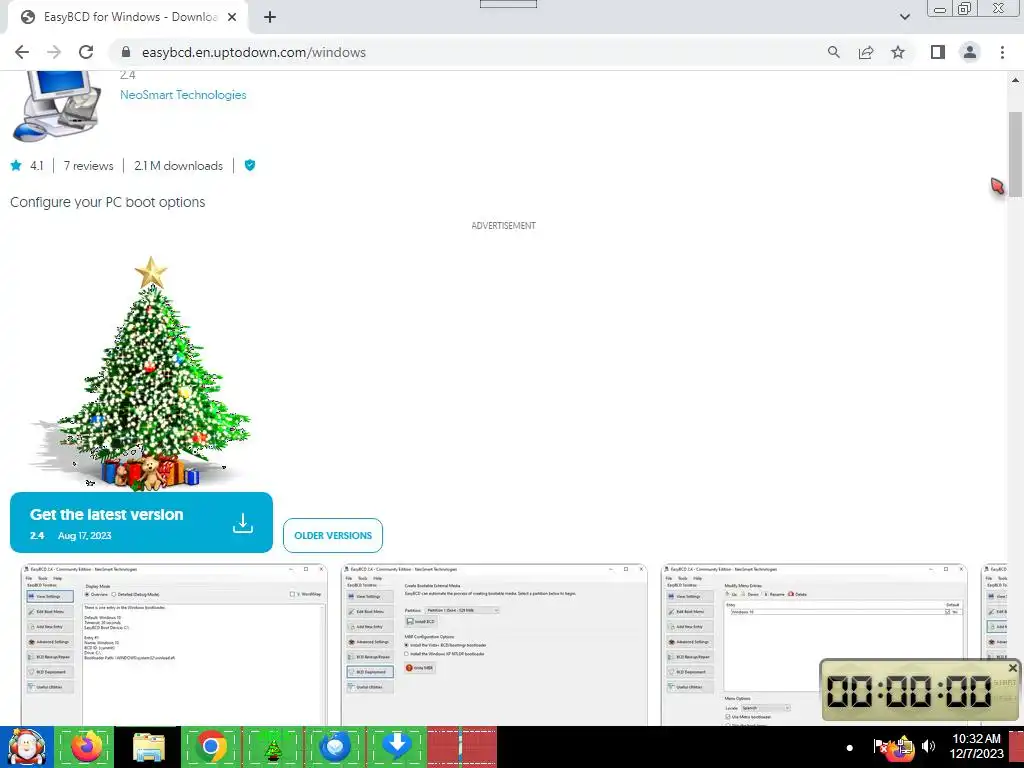Screen dimensions: 1024x768
Task: Toggle Chrome side panel
Action: [938, 52]
